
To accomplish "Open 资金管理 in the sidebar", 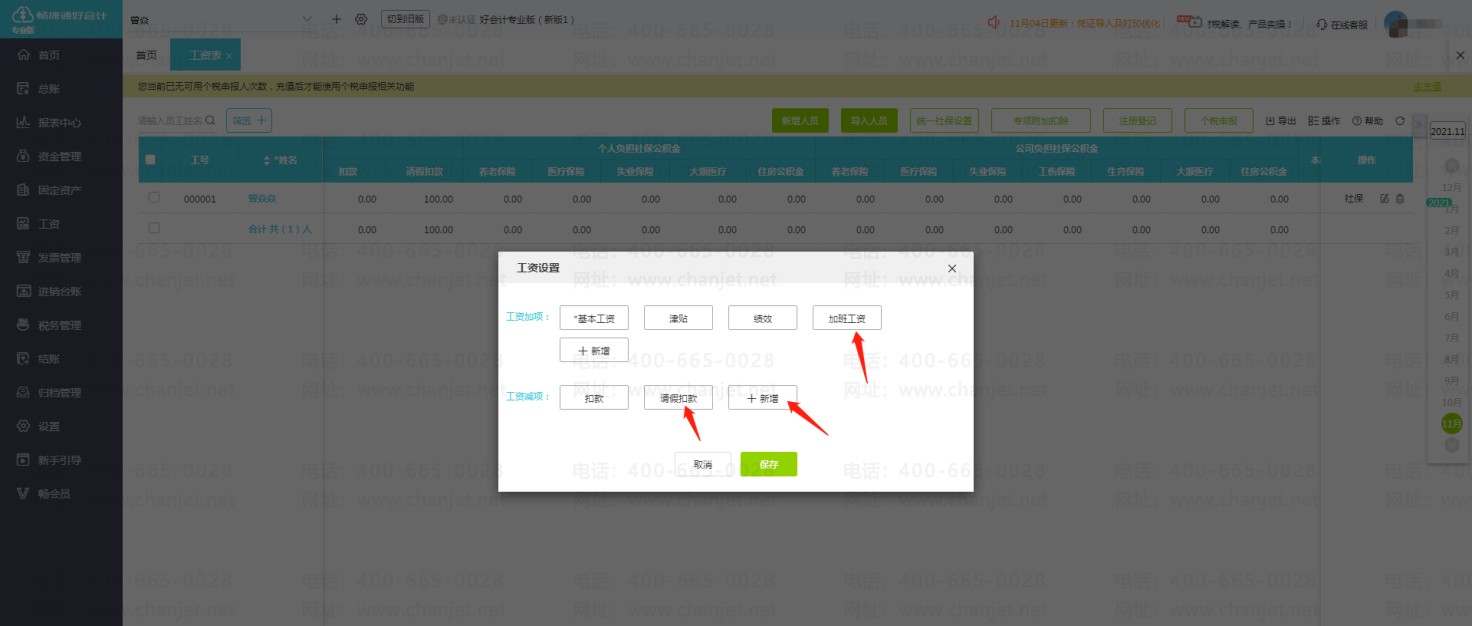I will point(60,157).
